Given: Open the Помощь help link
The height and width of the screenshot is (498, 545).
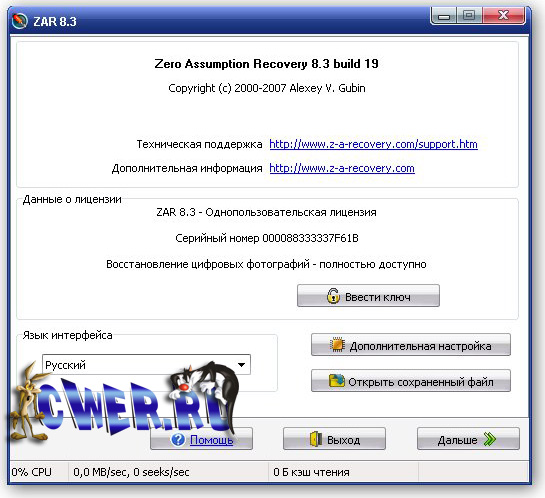Looking at the screenshot, I should 211,440.
